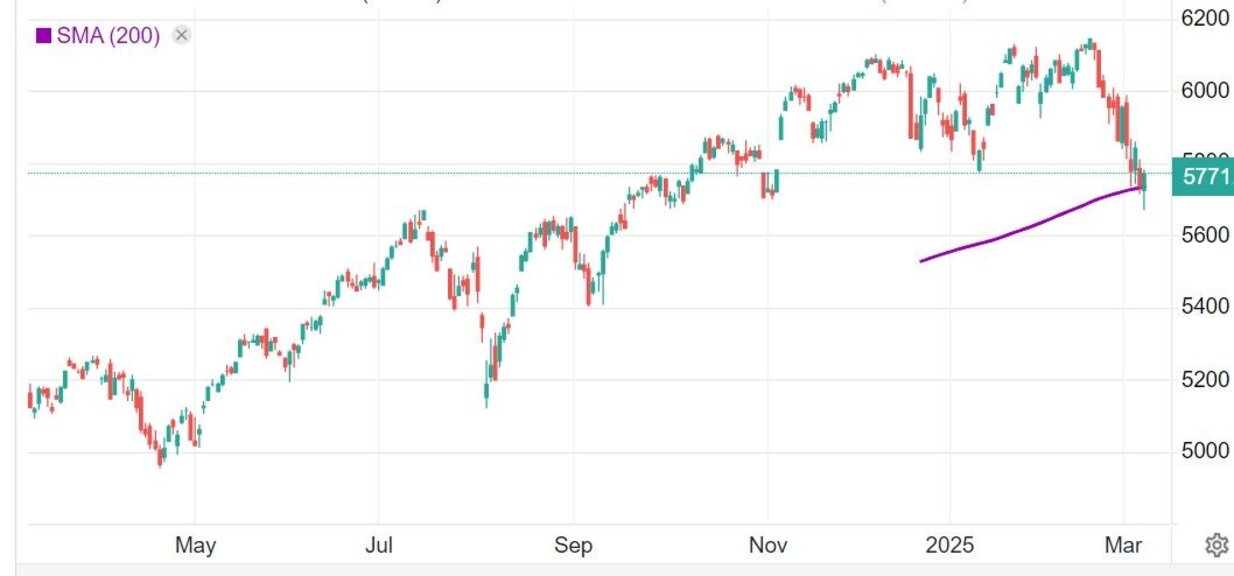
Task: Select the May label on time axis
Action: (195, 546)
